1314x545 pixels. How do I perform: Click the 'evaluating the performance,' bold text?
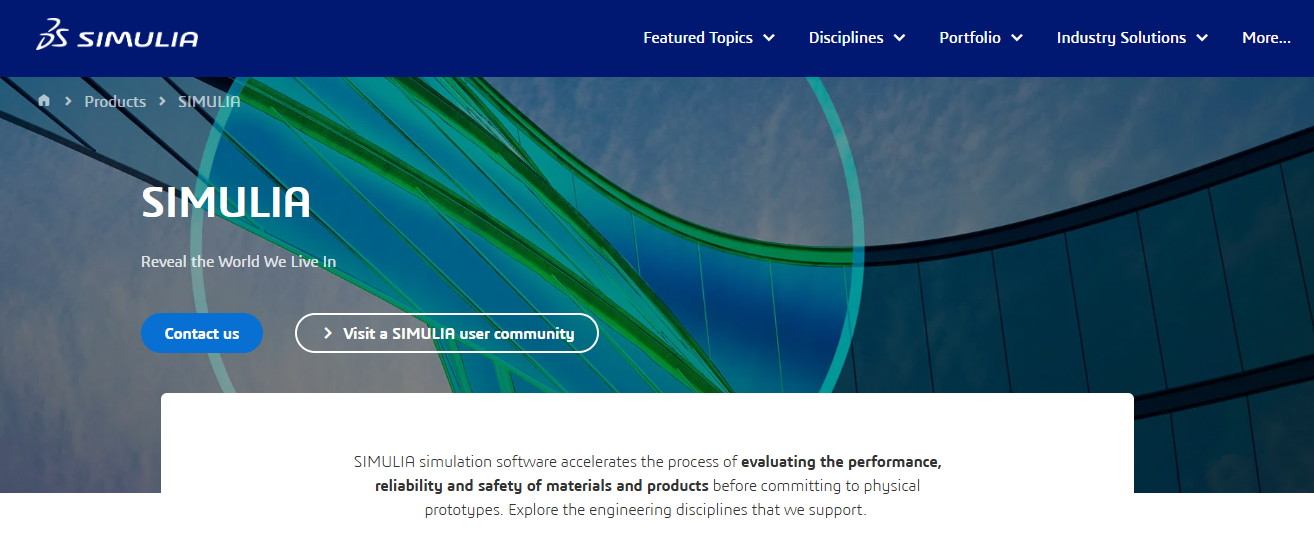tap(841, 462)
